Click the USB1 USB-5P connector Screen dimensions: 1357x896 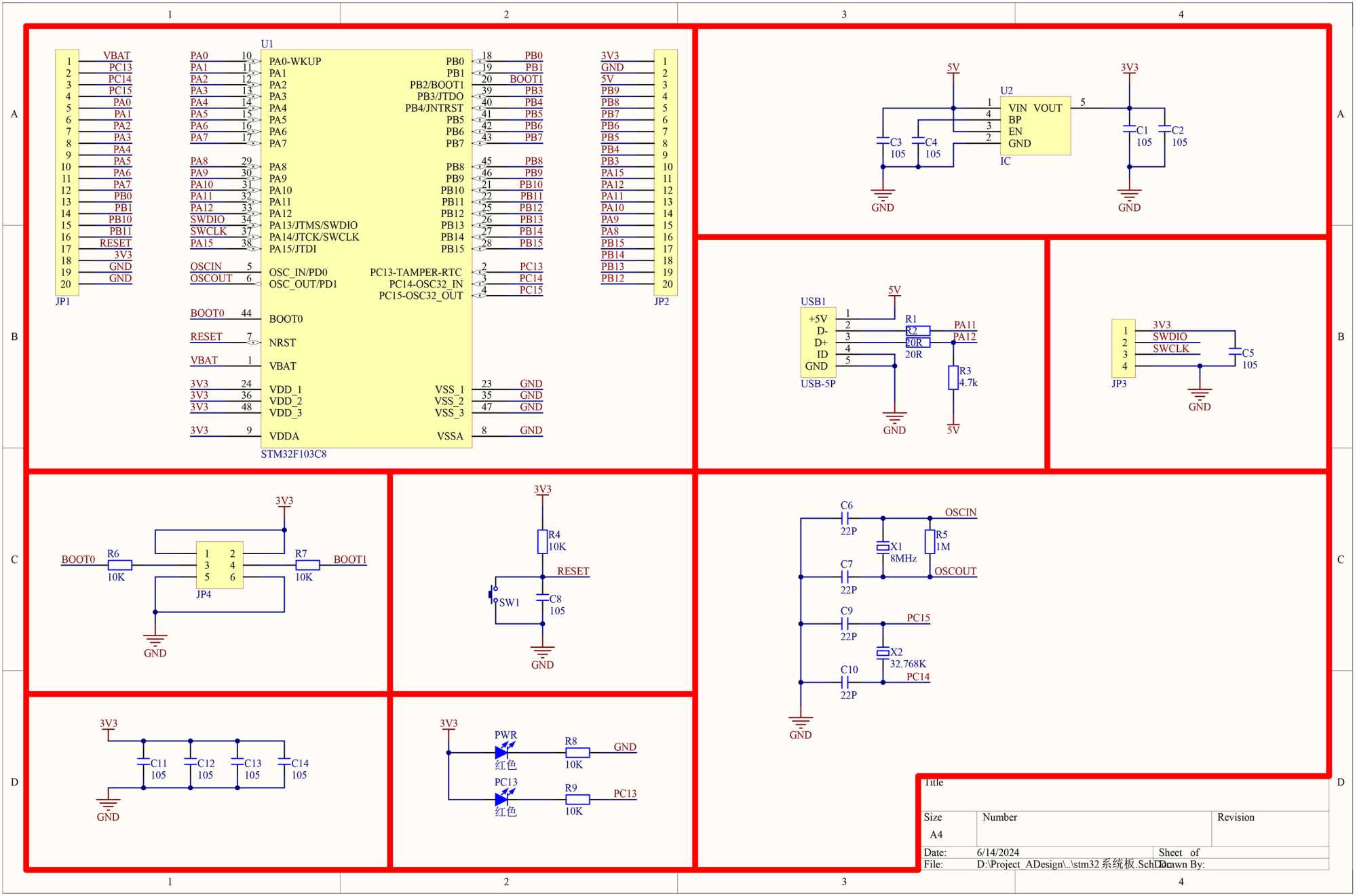coord(818,342)
